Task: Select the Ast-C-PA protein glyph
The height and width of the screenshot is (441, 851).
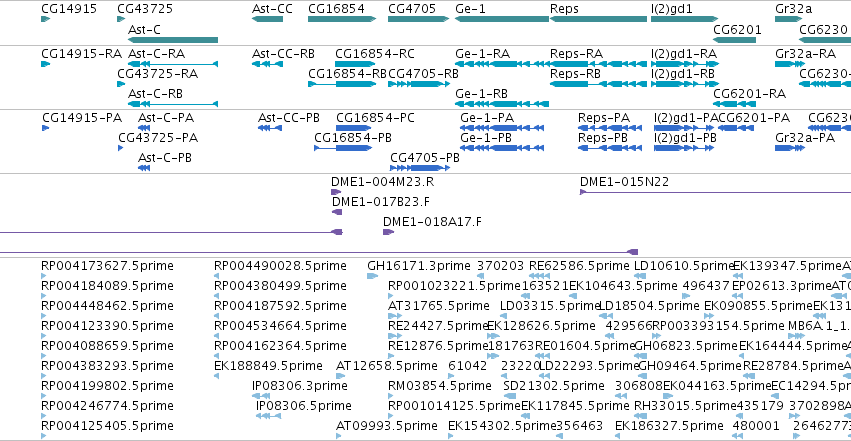Action: [x=144, y=128]
